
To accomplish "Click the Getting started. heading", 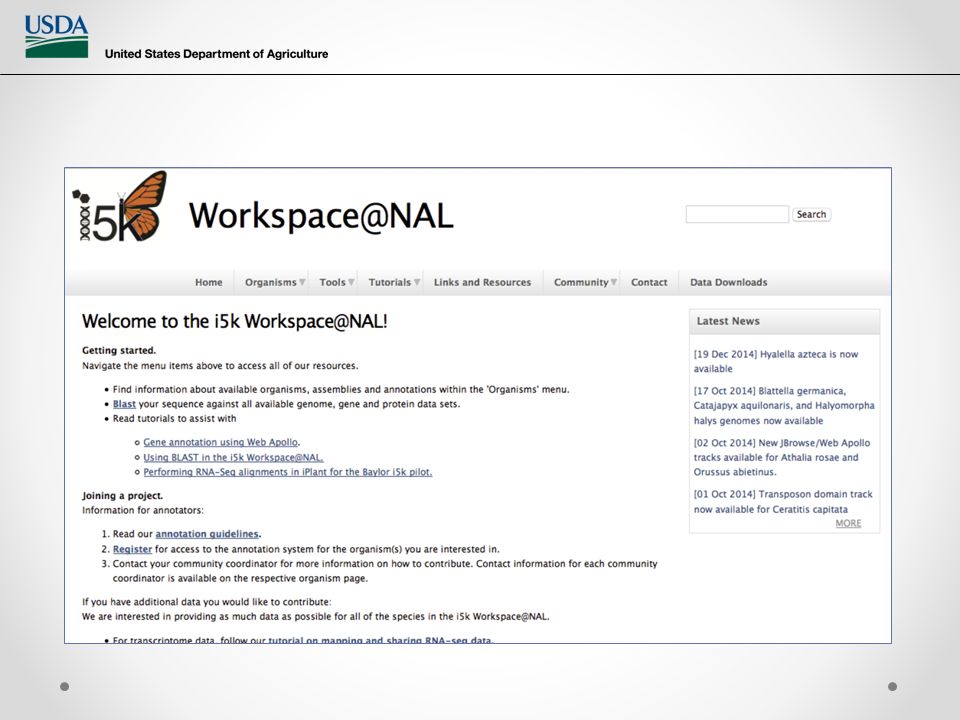I will tap(119, 350).
